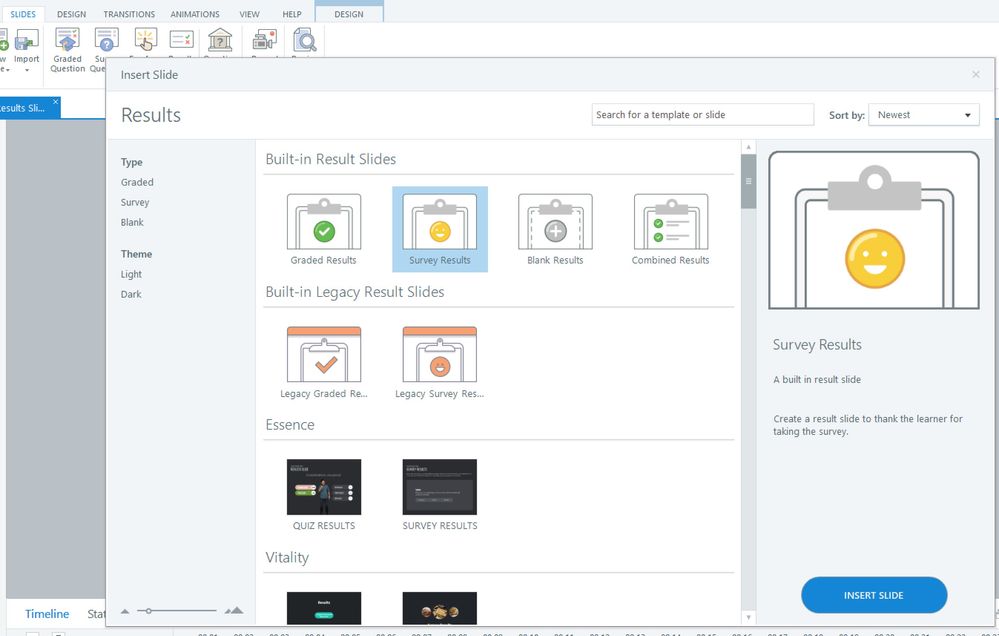Screen dimensions: 999x636
Task: Click the Import slides icon
Action: coord(27,41)
